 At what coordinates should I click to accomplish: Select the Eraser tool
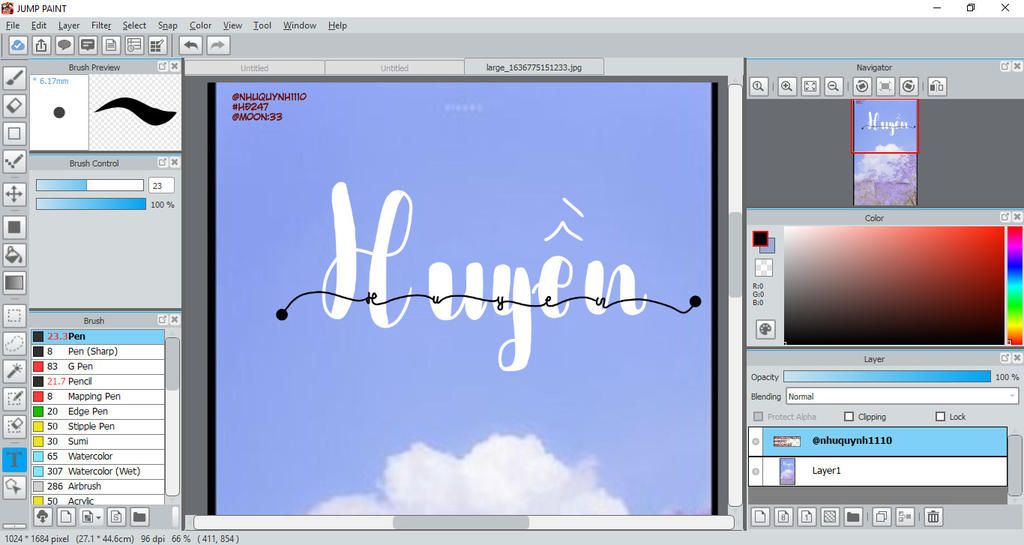tap(14, 105)
